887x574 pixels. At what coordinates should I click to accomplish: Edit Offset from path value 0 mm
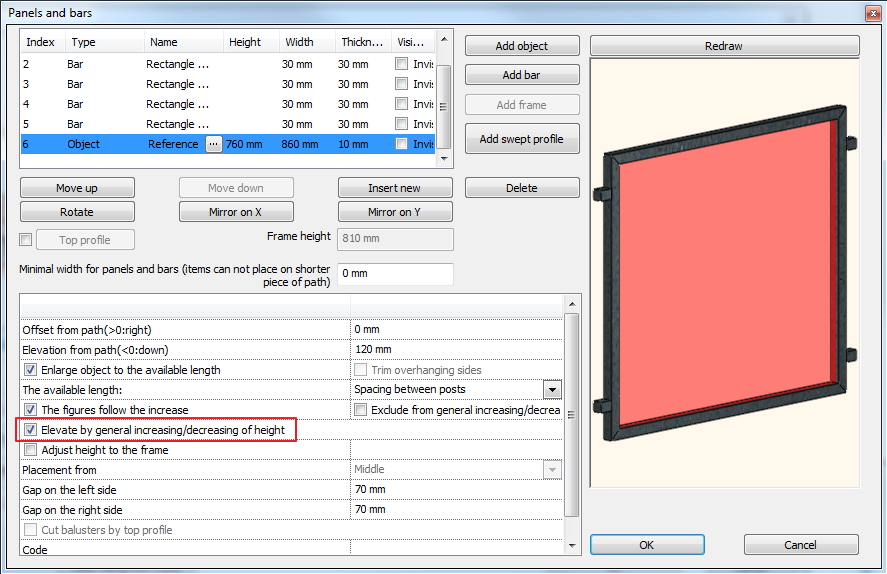(x=457, y=330)
